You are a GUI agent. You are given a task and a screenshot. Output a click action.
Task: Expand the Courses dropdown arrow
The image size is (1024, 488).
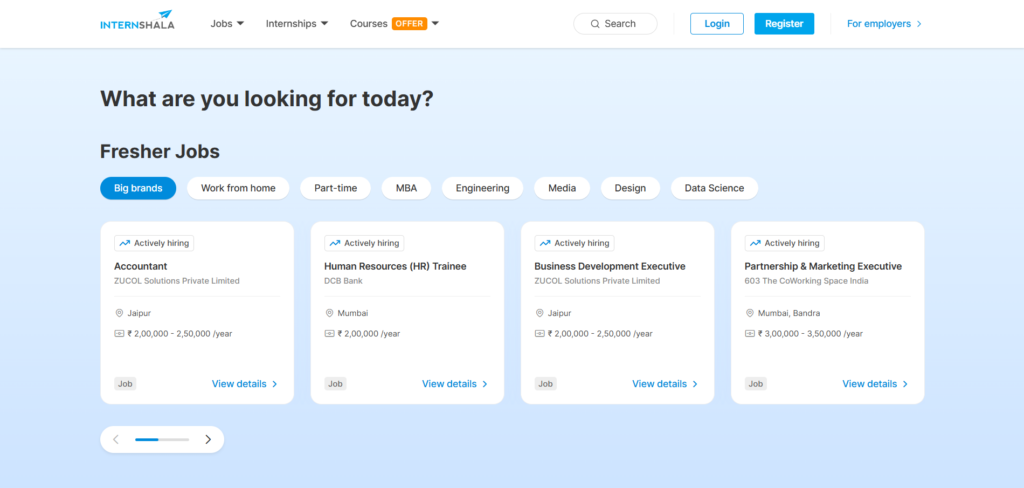point(435,24)
